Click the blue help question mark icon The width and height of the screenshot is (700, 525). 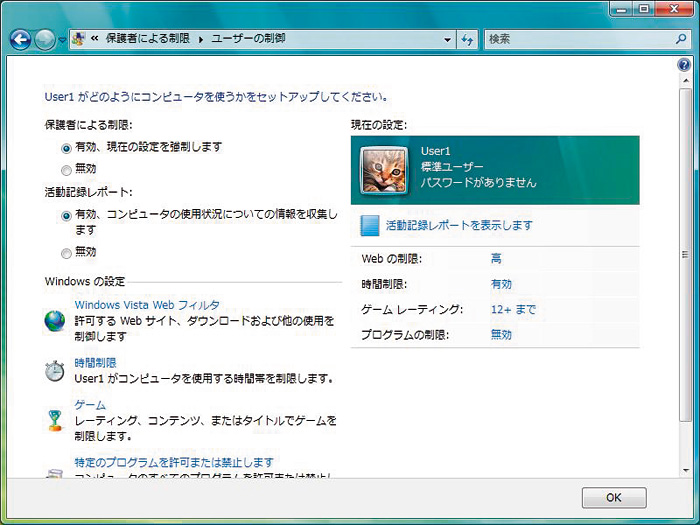(x=682, y=65)
